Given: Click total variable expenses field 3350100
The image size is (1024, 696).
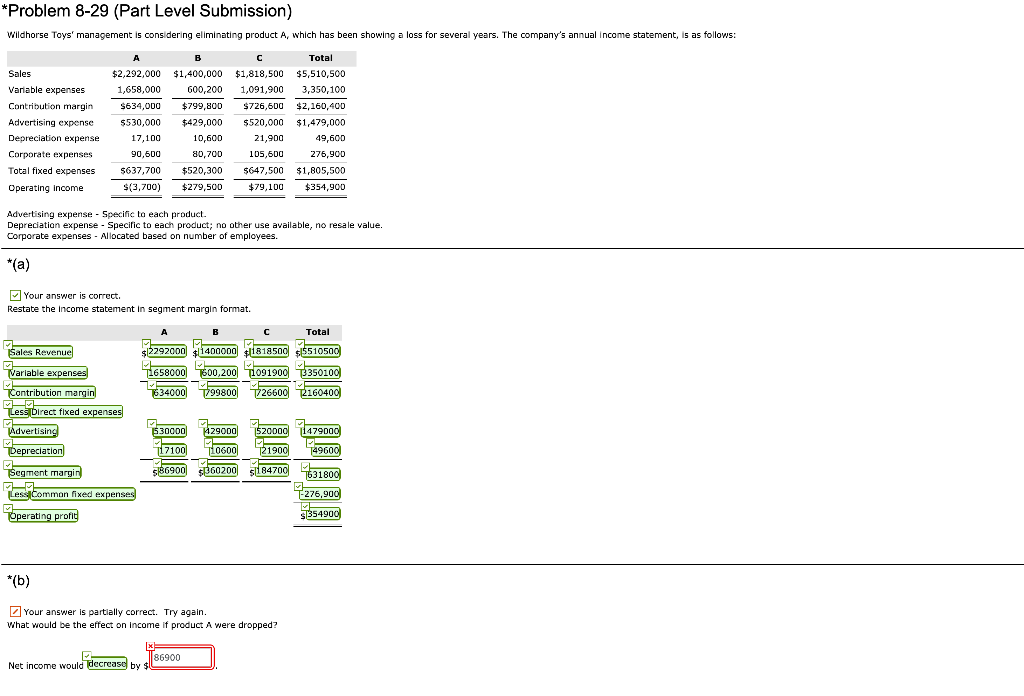Looking at the screenshot, I should coord(321,373).
